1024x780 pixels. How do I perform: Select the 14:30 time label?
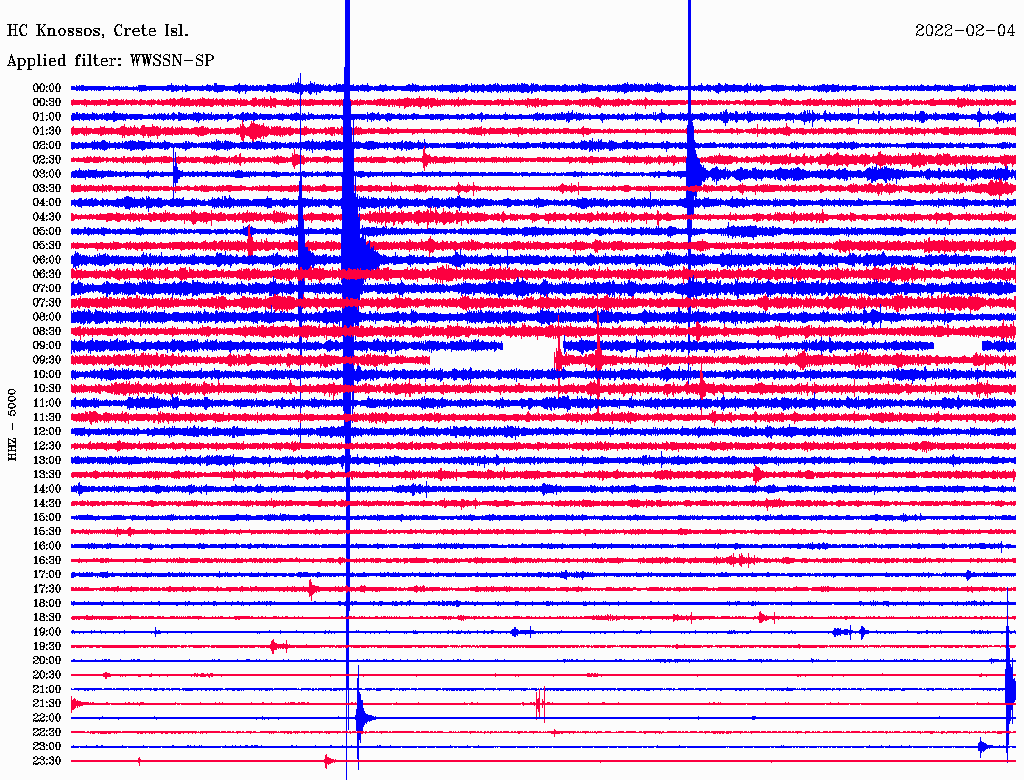pyautogui.click(x=47, y=504)
